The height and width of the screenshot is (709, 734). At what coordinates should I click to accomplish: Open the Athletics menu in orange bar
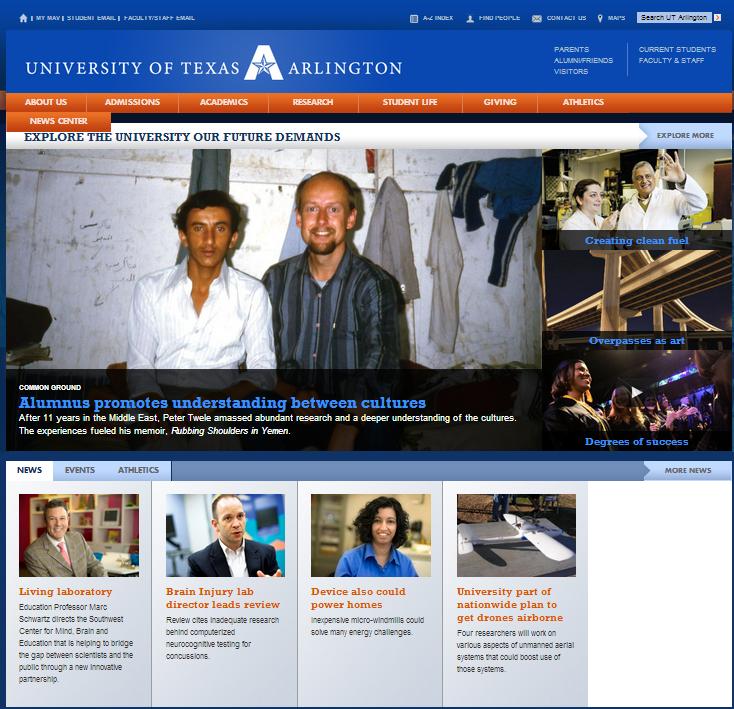pos(583,102)
